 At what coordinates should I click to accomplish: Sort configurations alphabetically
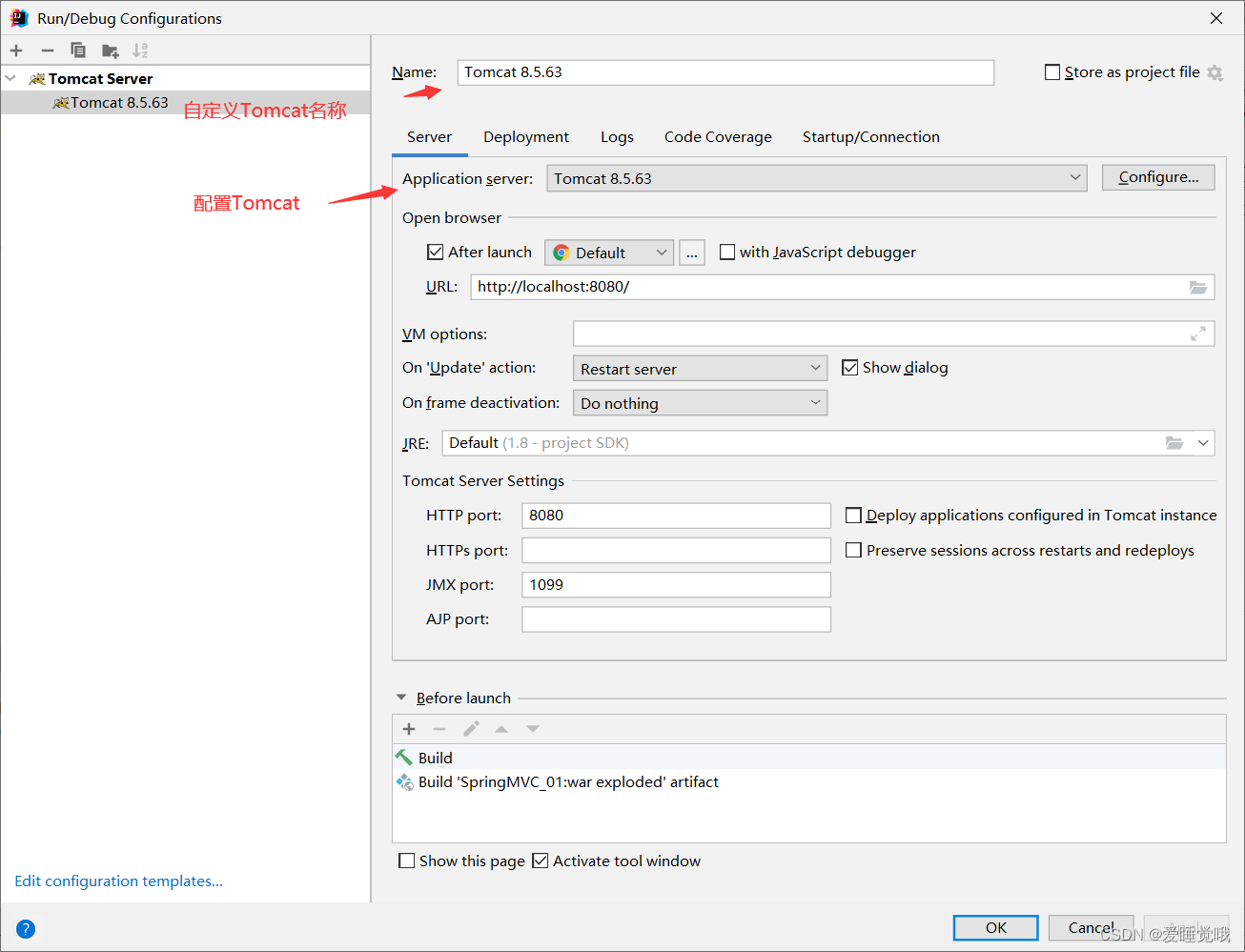click(x=140, y=51)
